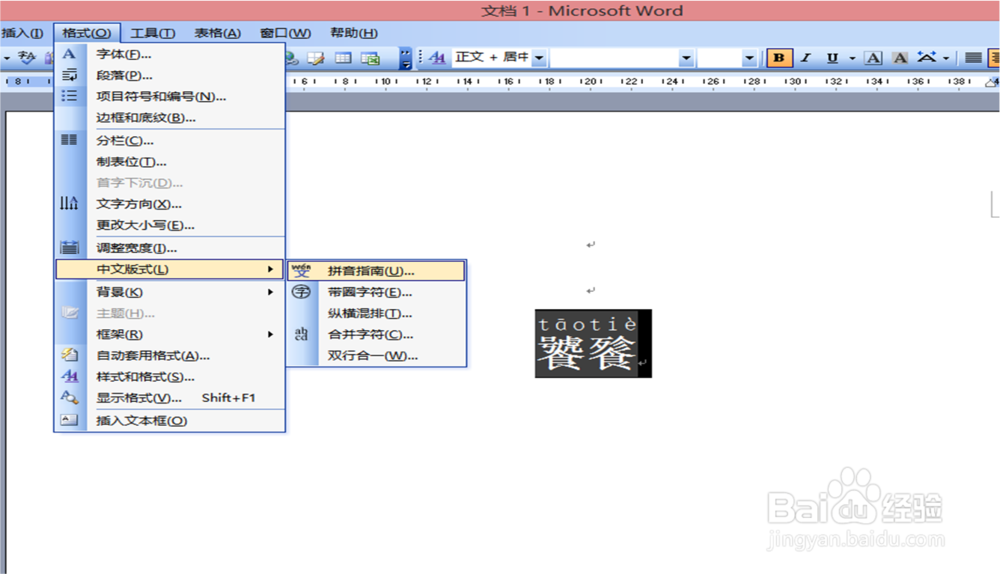
Task: Click the insert Excel worksheet icon
Action: tap(370, 58)
